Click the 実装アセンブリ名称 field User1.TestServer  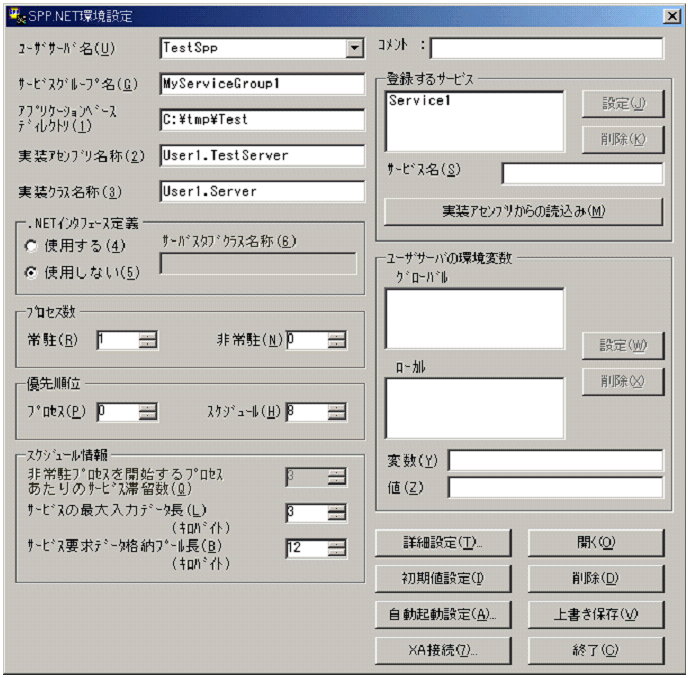[262, 156]
